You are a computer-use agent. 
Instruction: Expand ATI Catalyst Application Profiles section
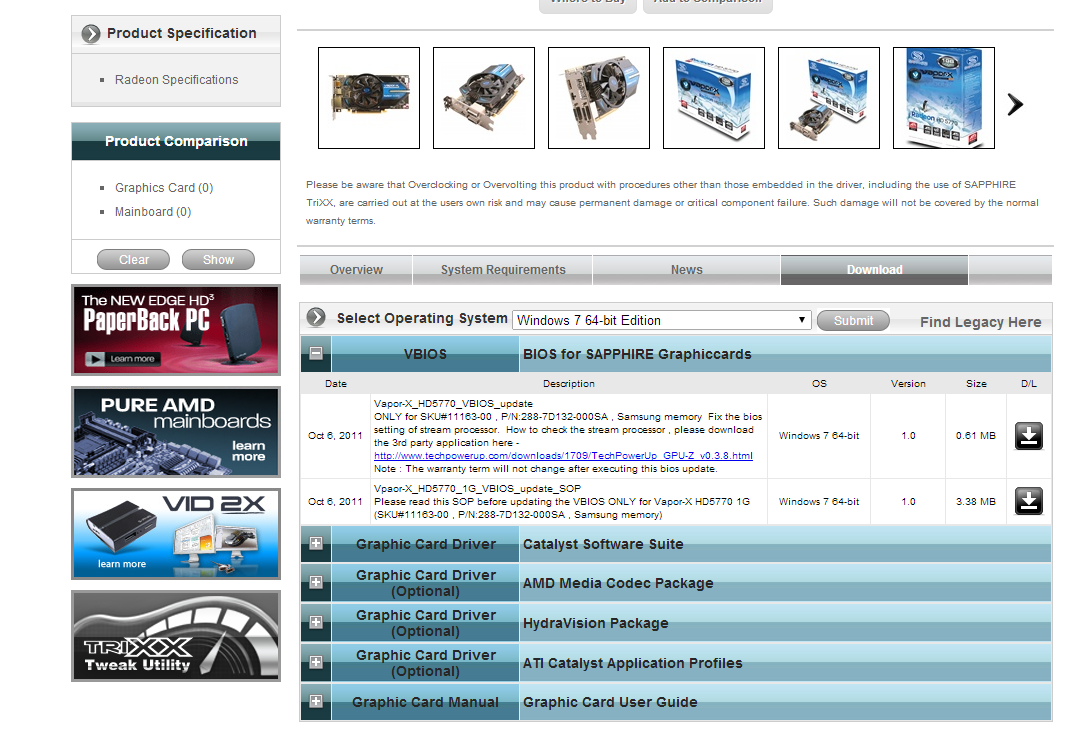(316, 662)
